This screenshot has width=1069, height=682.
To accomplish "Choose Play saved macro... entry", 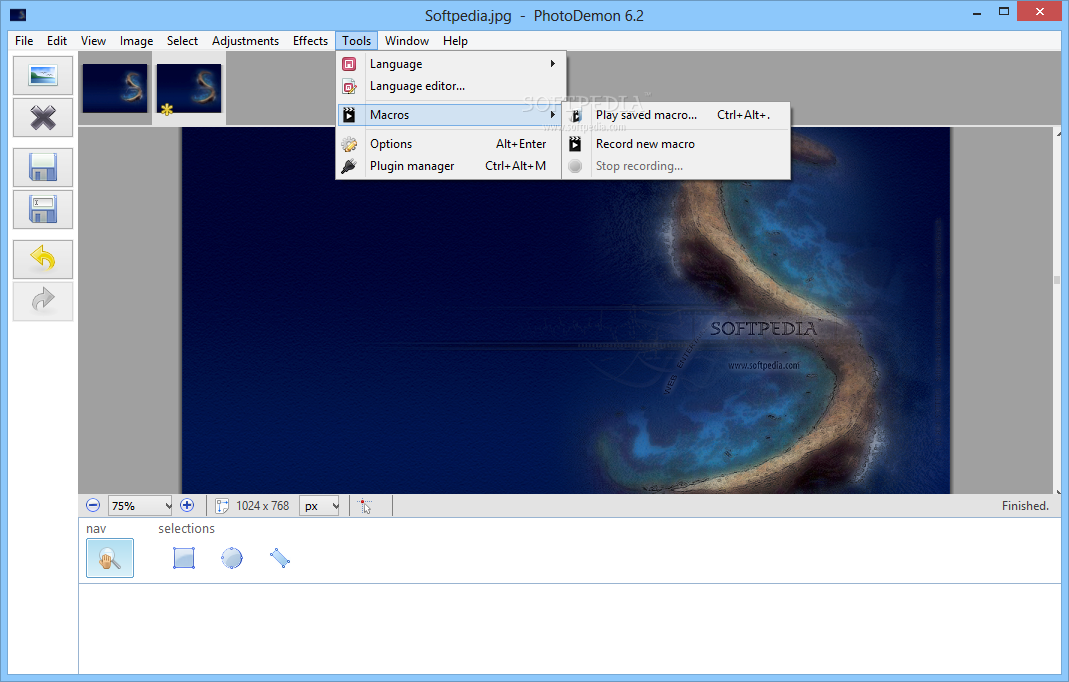I will click(x=676, y=115).
